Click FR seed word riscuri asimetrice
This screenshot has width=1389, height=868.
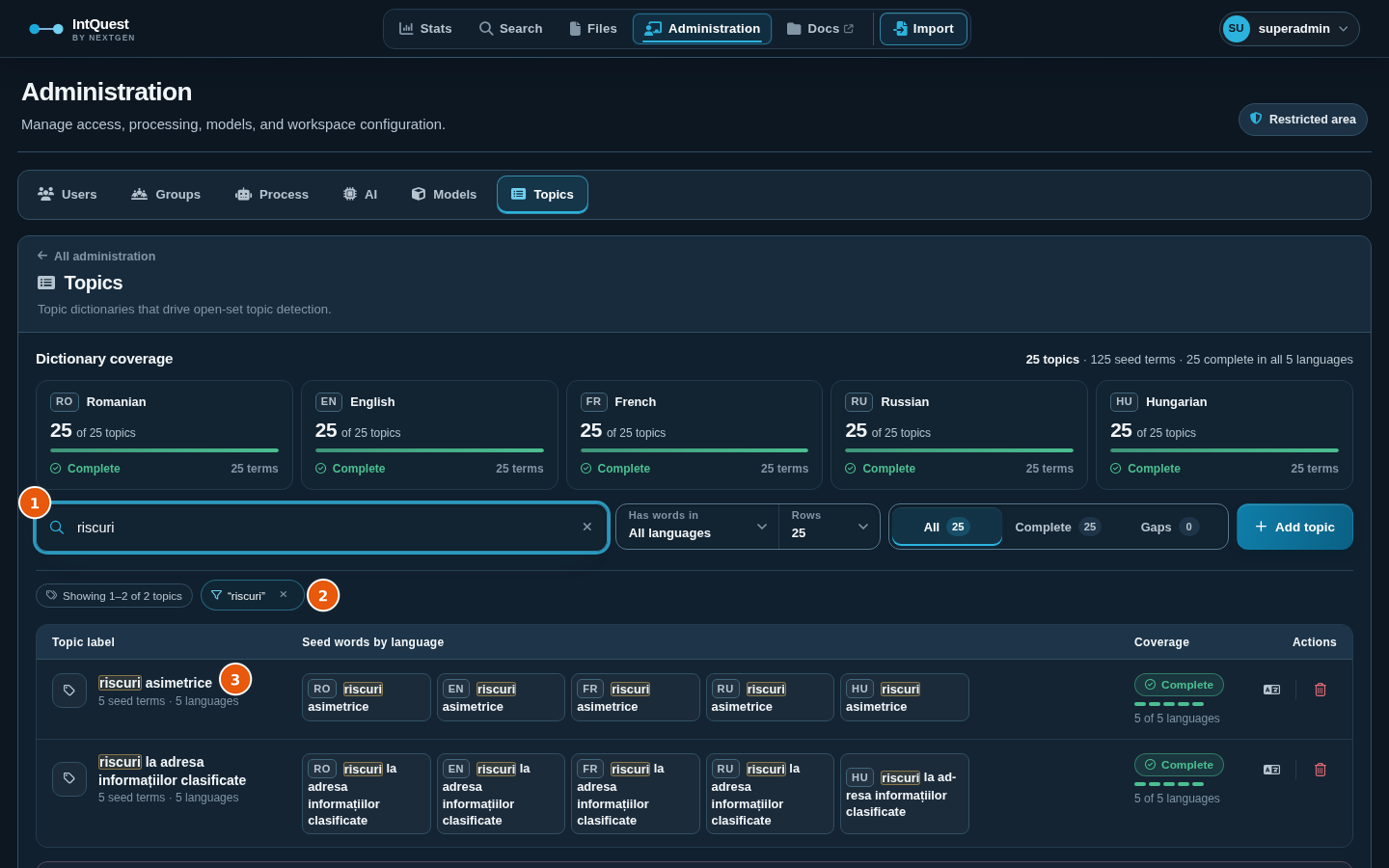(636, 697)
